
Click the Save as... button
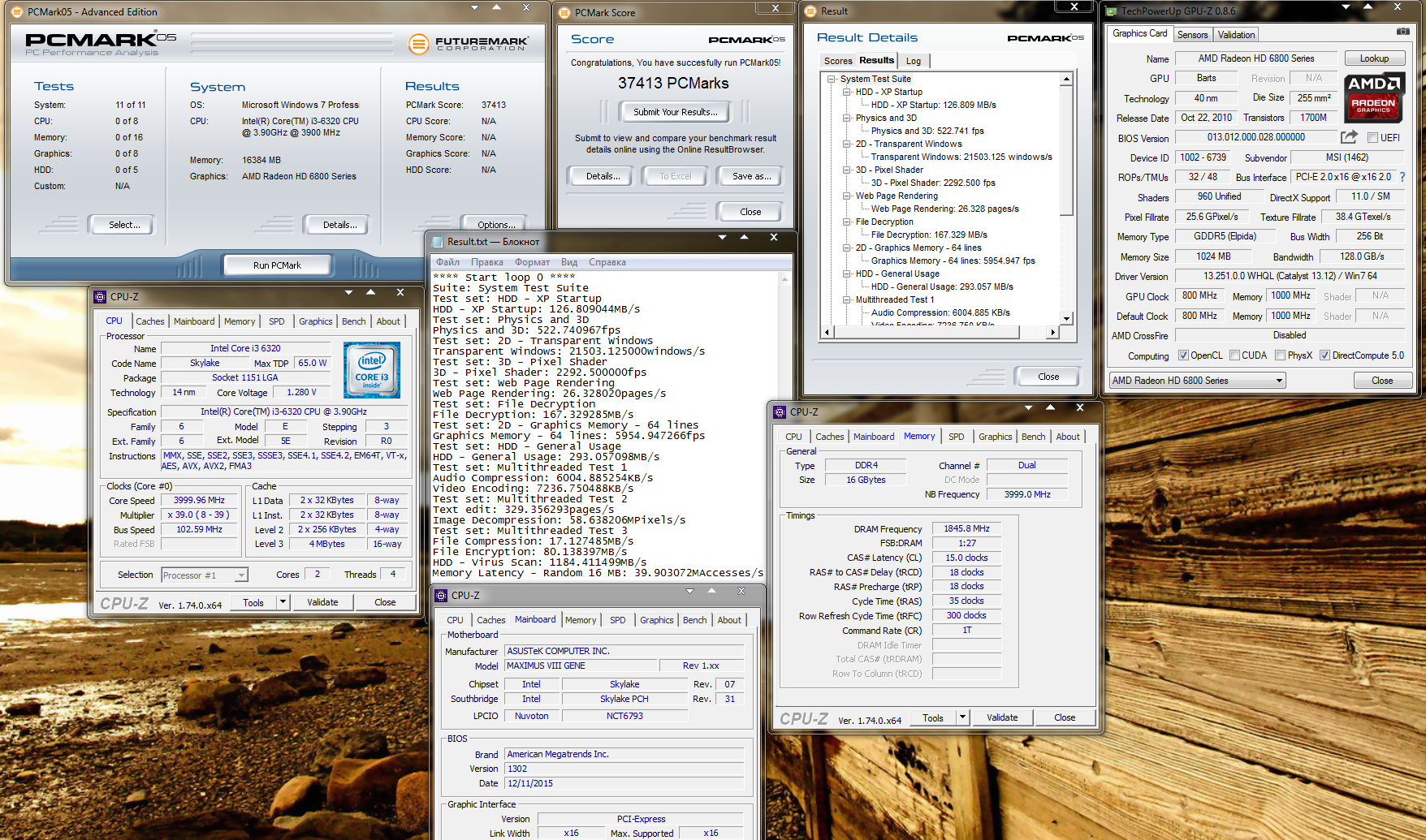tap(752, 176)
